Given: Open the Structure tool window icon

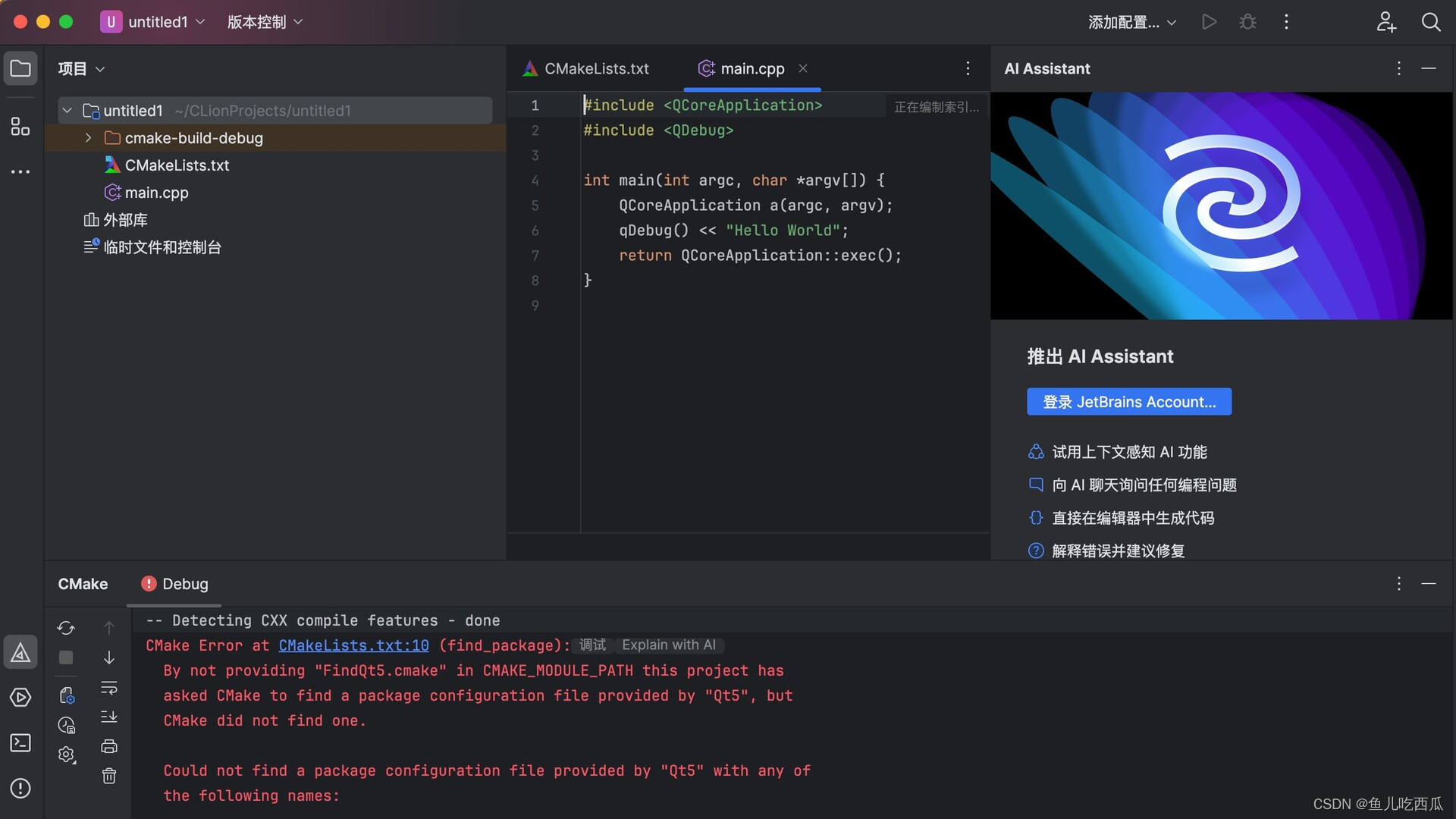Looking at the screenshot, I should [x=20, y=127].
